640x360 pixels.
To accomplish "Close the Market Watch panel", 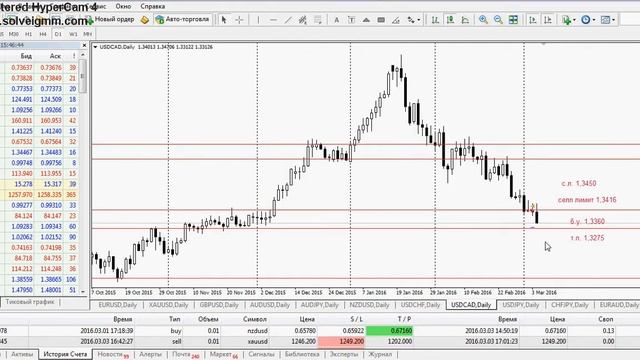I will (84, 45).
